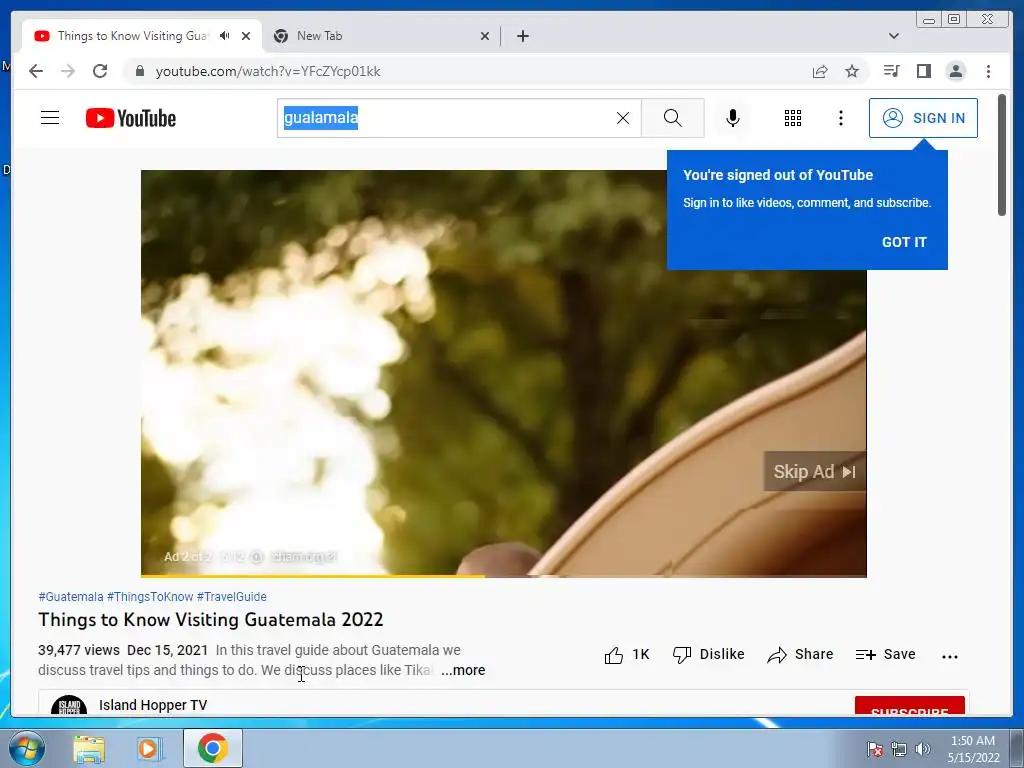The width and height of the screenshot is (1024, 768).
Task: Click the ad info icon in player
Action: pyautogui.click(x=257, y=557)
